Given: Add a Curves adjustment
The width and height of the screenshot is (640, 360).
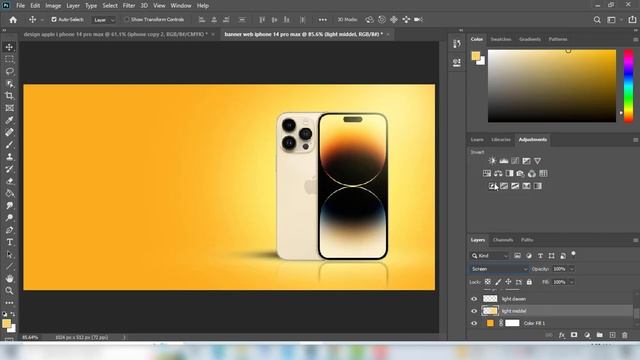Looking at the screenshot, I should click(515, 161).
